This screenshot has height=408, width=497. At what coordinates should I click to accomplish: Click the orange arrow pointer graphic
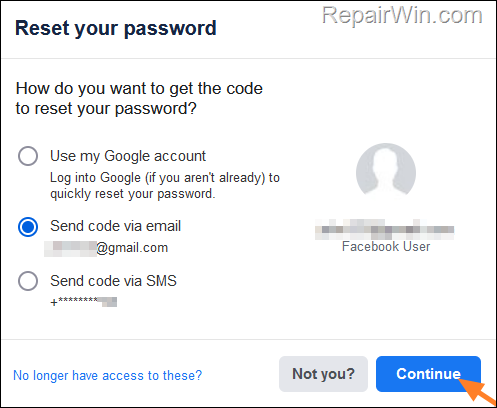(x=477, y=391)
